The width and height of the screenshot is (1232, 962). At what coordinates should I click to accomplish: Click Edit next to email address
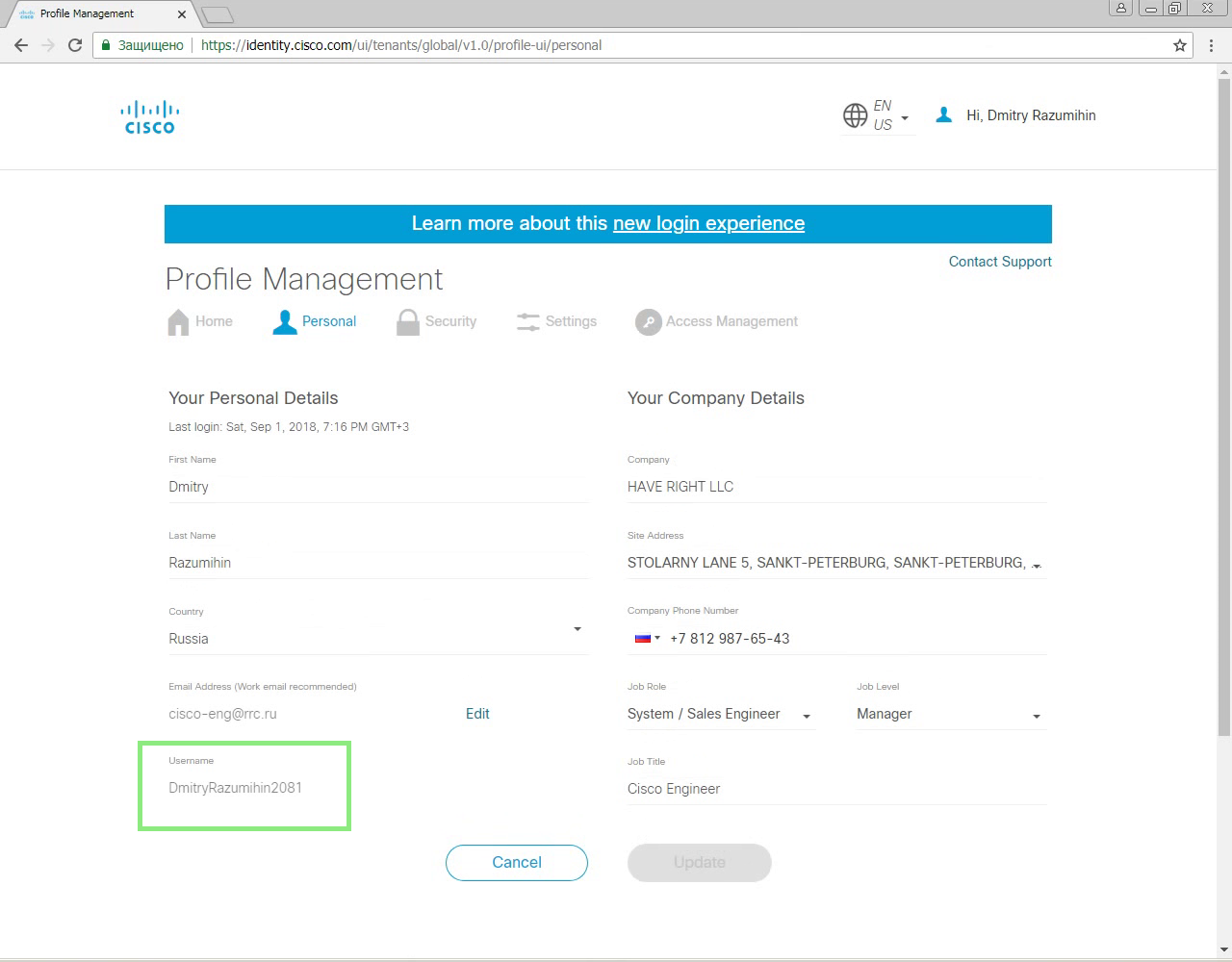pyautogui.click(x=477, y=714)
